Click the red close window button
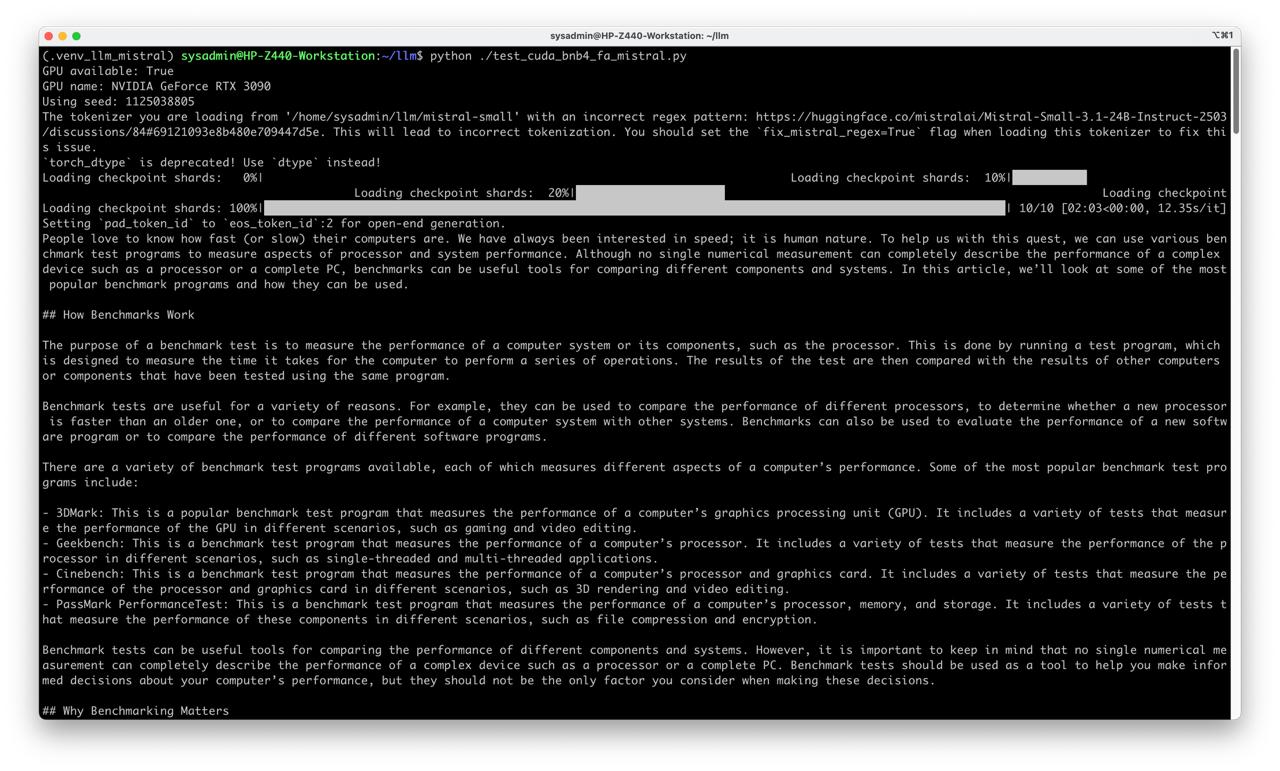Image resolution: width=1280 pixels, height=771 pixels. tap(48, 36)
